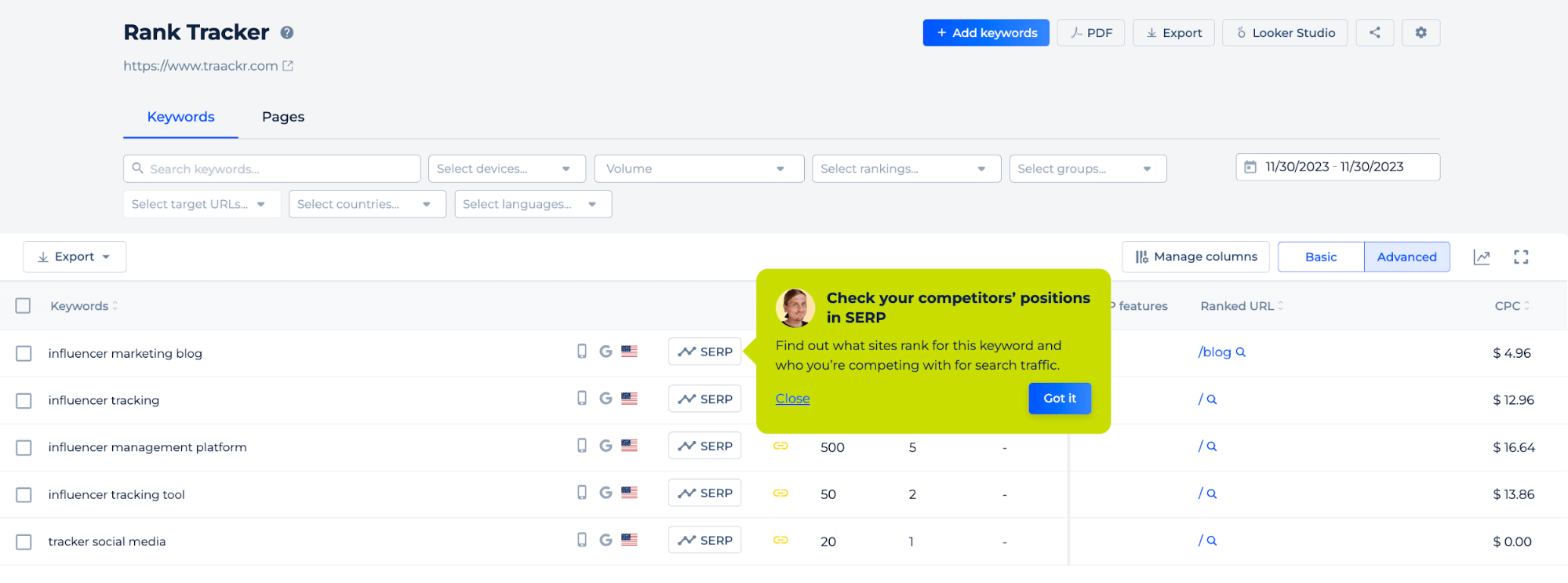
Task: Click SERP button for tracker social media
Action: pos(704,540)
